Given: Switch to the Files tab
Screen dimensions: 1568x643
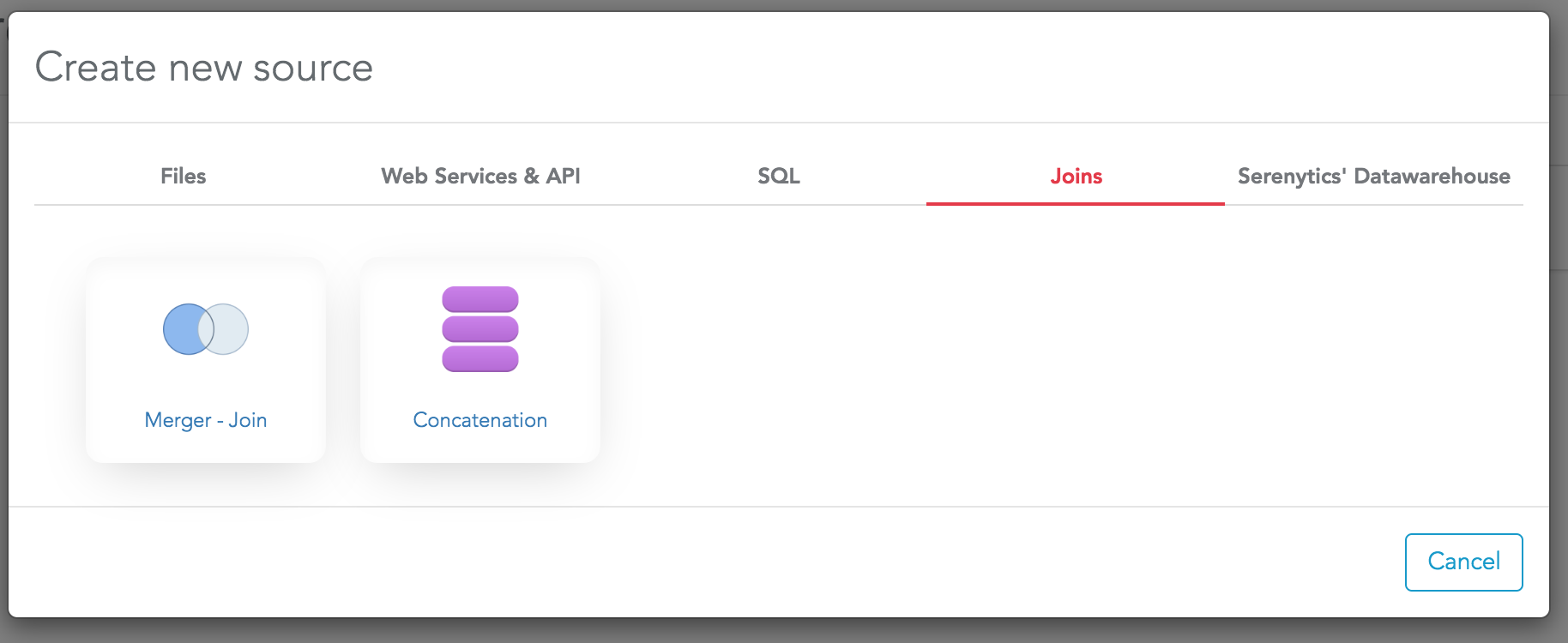Looking at the screenshot, I should click(x=183, y=176).
